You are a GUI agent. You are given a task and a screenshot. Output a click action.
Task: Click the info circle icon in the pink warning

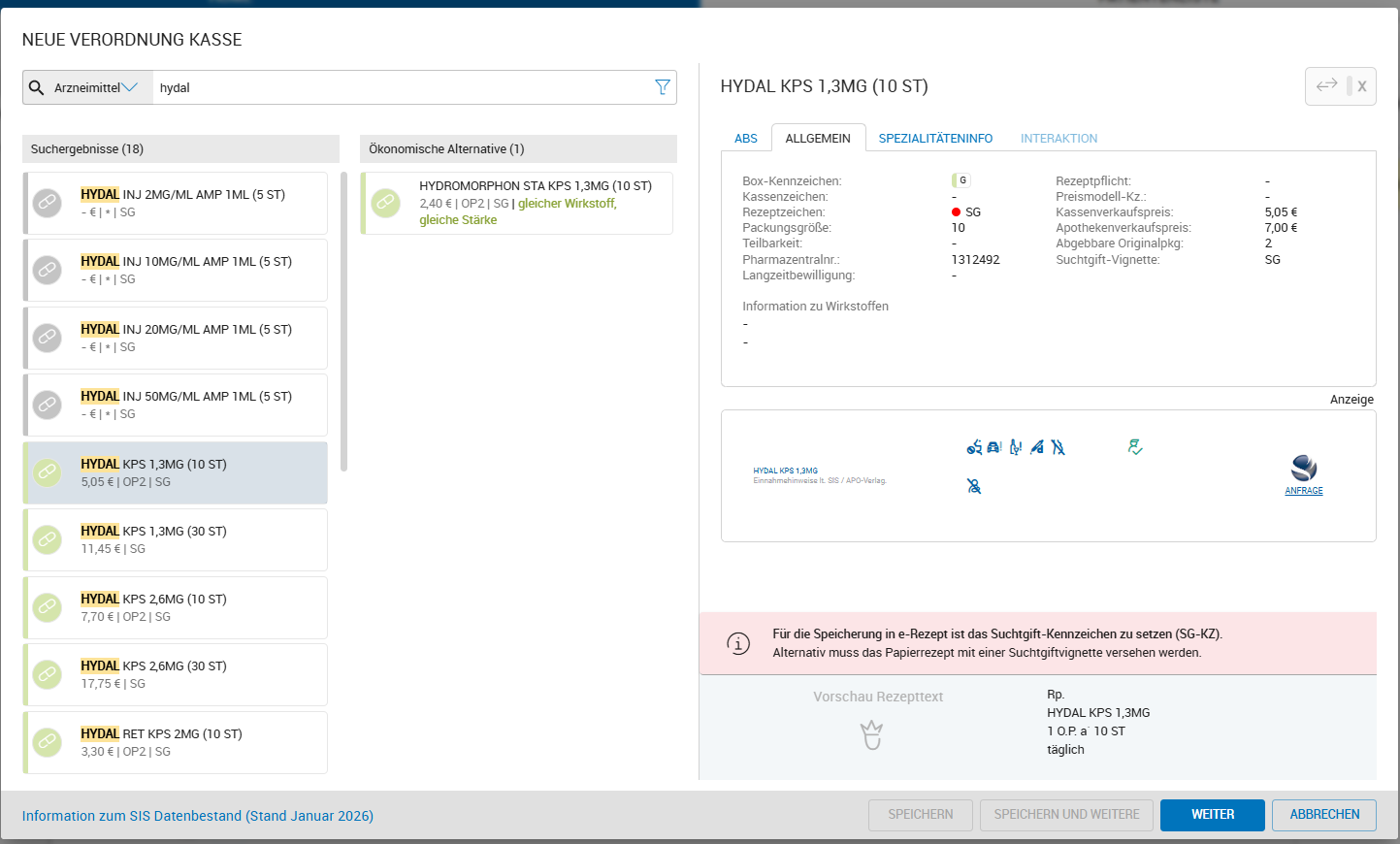pos(738,643)
